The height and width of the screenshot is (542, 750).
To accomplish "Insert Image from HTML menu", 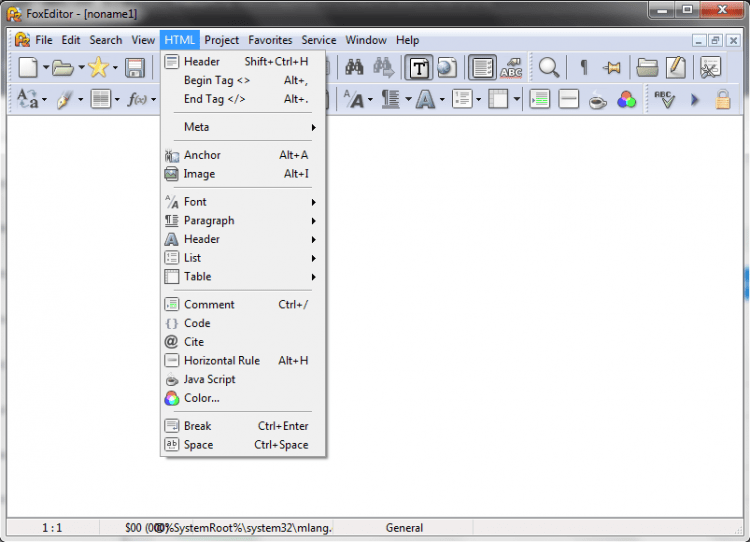I will coord(243,174).
